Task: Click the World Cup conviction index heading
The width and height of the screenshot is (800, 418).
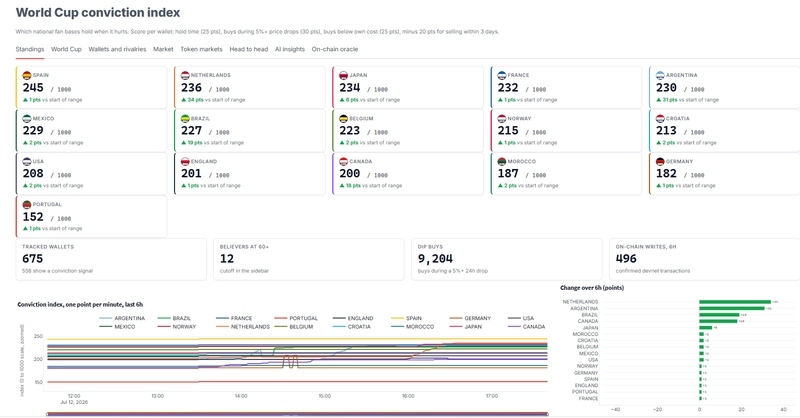Action: click(x=98, y=13)
